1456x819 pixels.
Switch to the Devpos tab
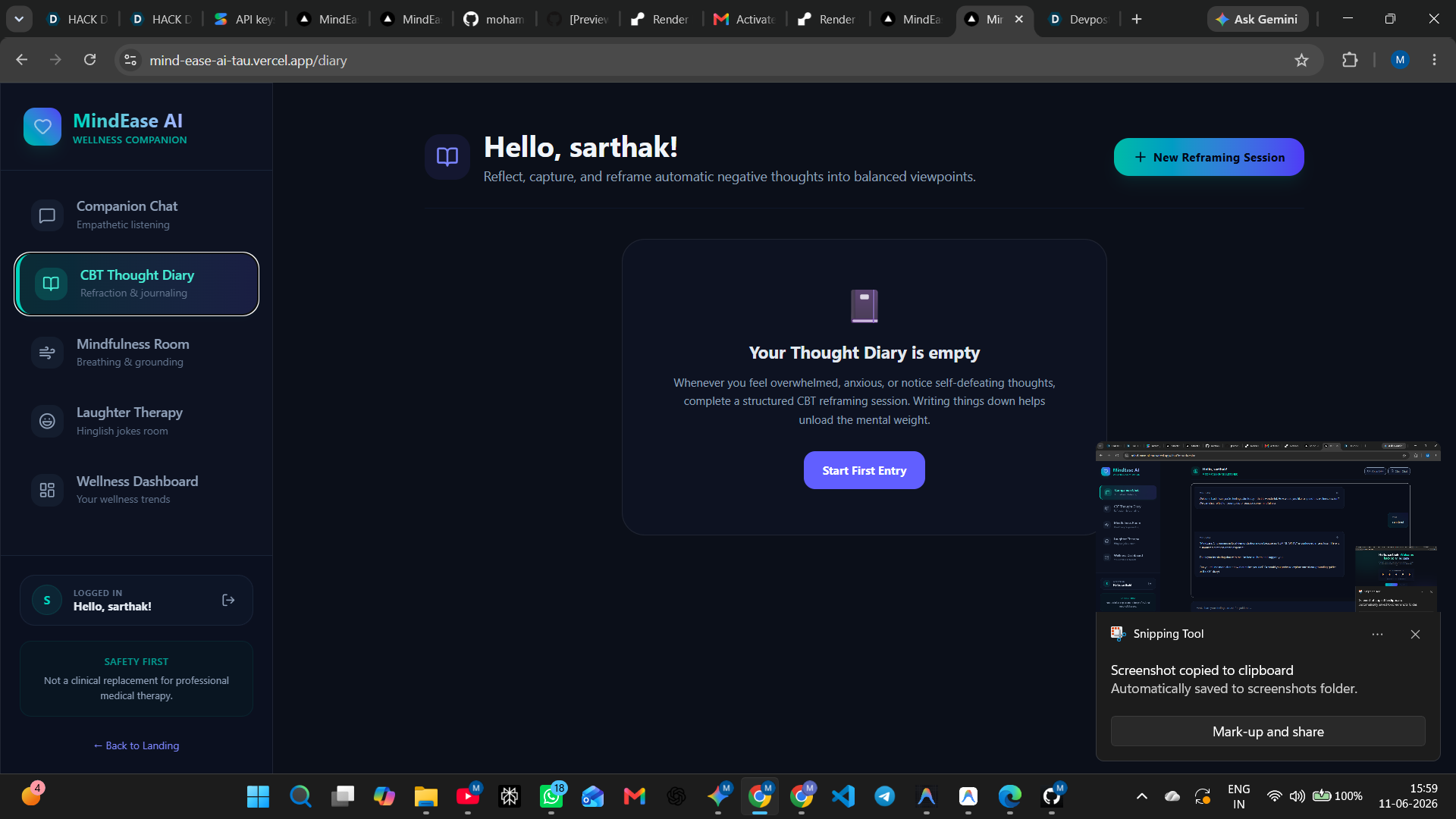point(1078,19)
